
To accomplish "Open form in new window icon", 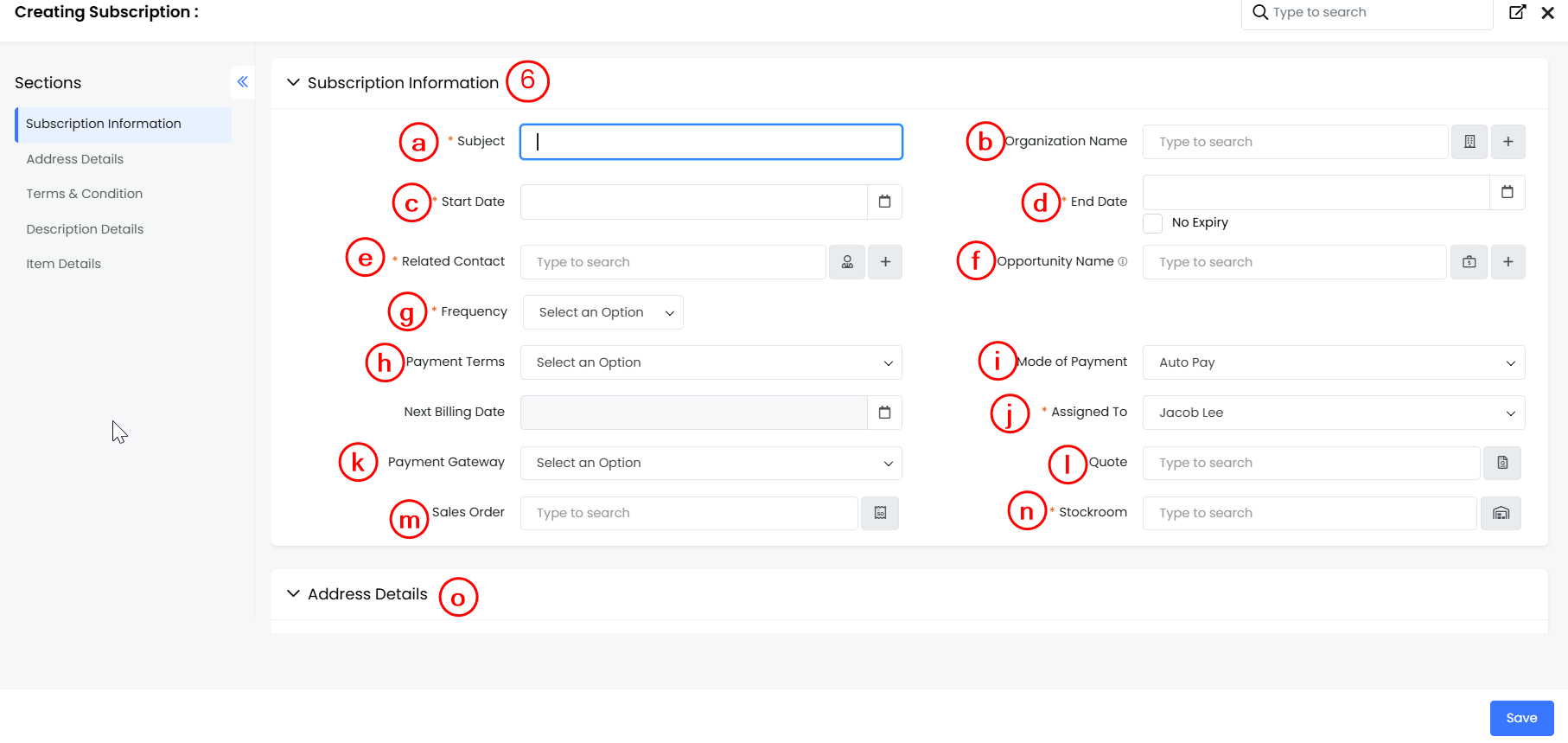I will tap(1517, 12).
